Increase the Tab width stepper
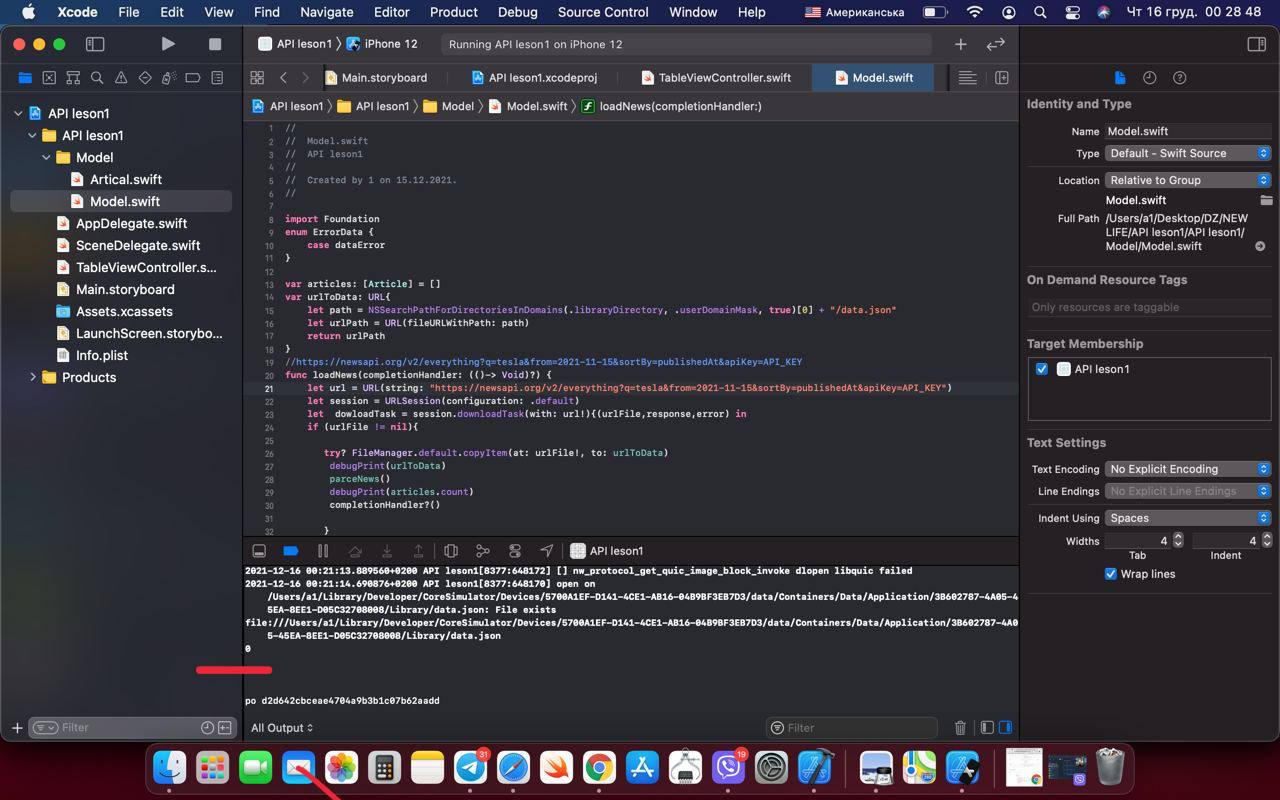 [x=1178, y=537]
